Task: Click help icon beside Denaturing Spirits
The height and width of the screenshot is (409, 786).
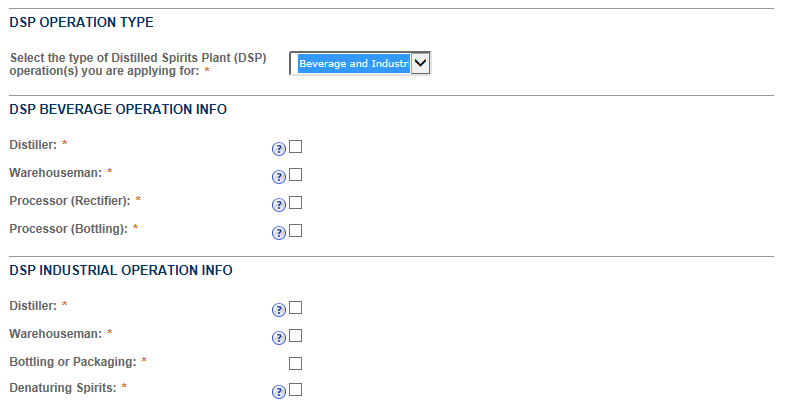Action: tap(279, 391)
